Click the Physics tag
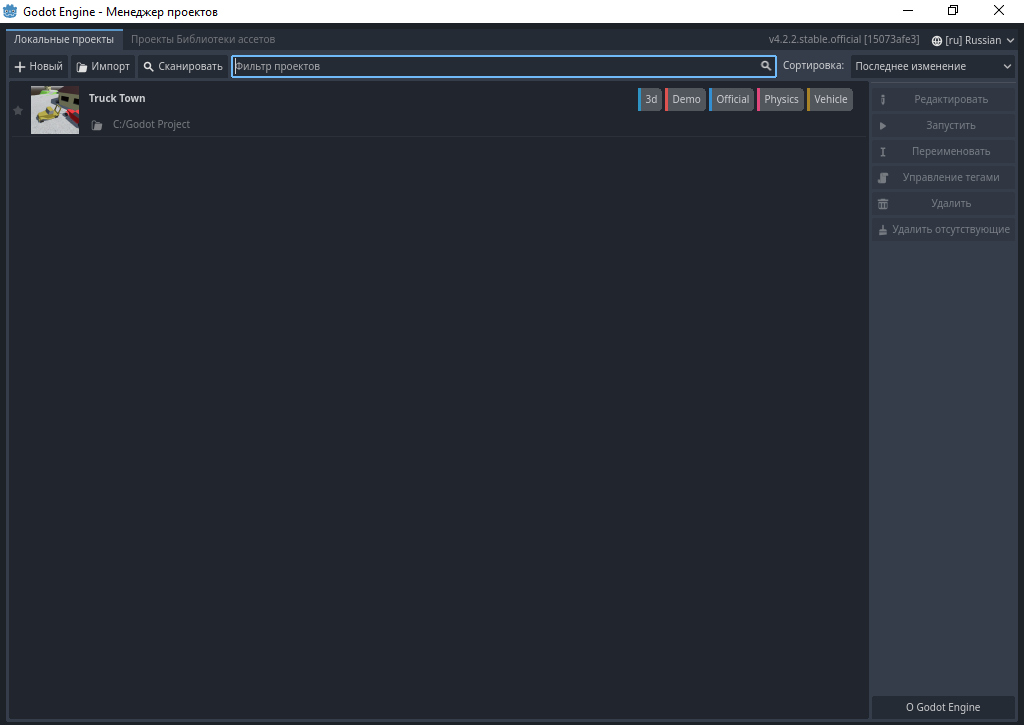The image size is (1024, 725). (x=781, y=99)
